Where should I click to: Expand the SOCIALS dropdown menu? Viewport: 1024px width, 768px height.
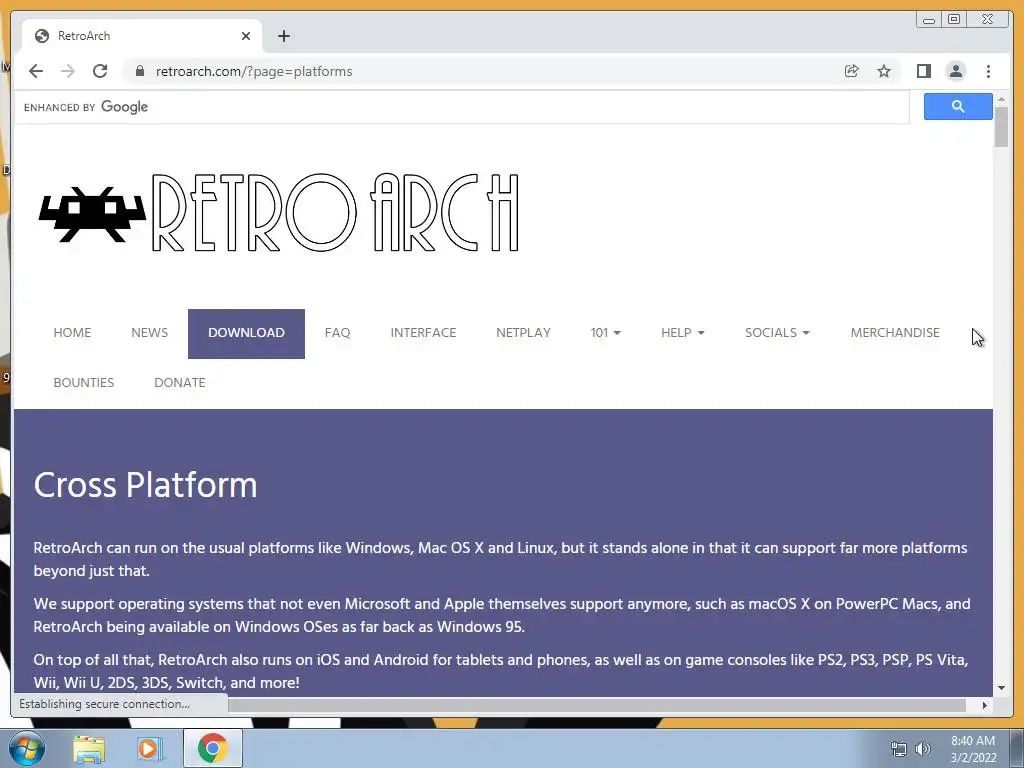pos(777,332)
